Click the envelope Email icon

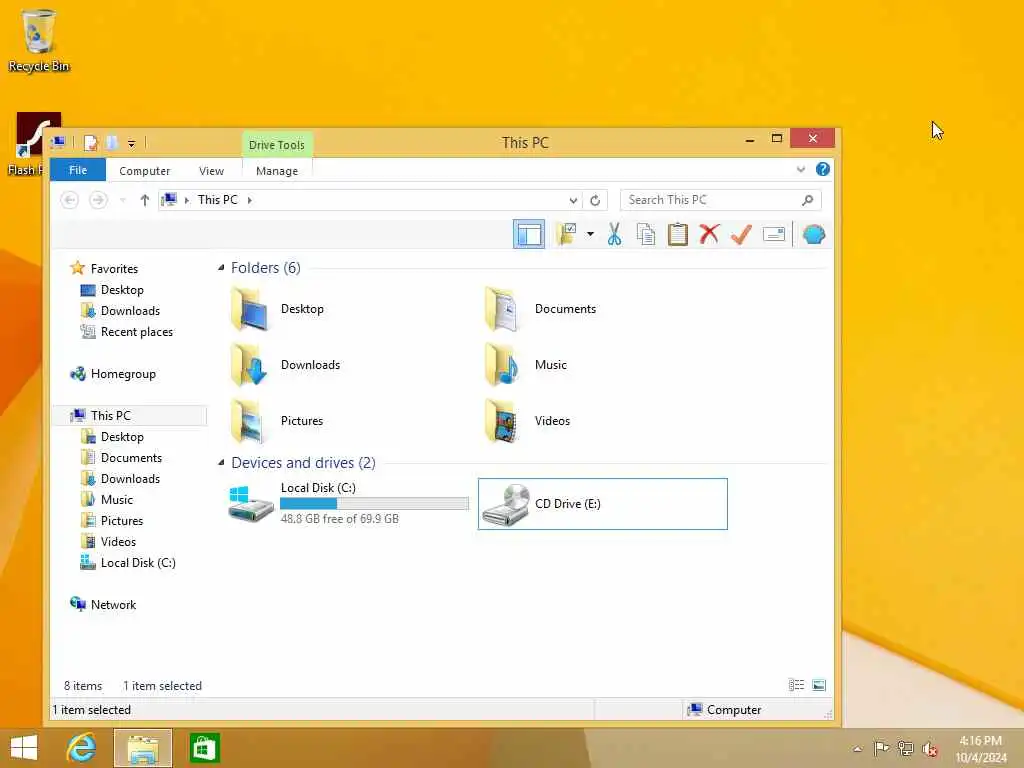click(x=773, y=234)
